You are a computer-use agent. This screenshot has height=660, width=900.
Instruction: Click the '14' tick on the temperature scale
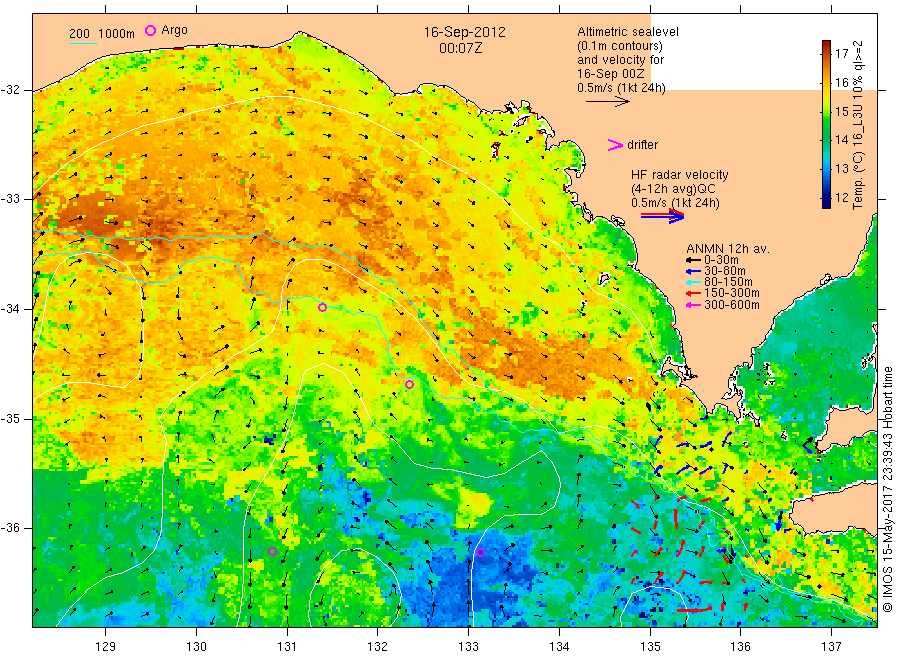(841, 139)
